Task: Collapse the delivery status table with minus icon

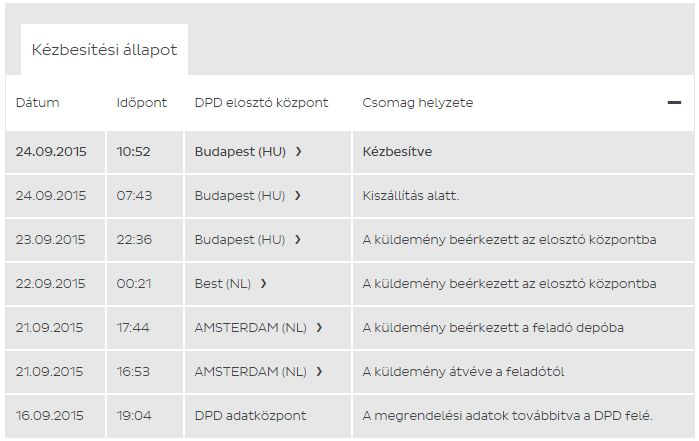Action: (x=674, y=103)
